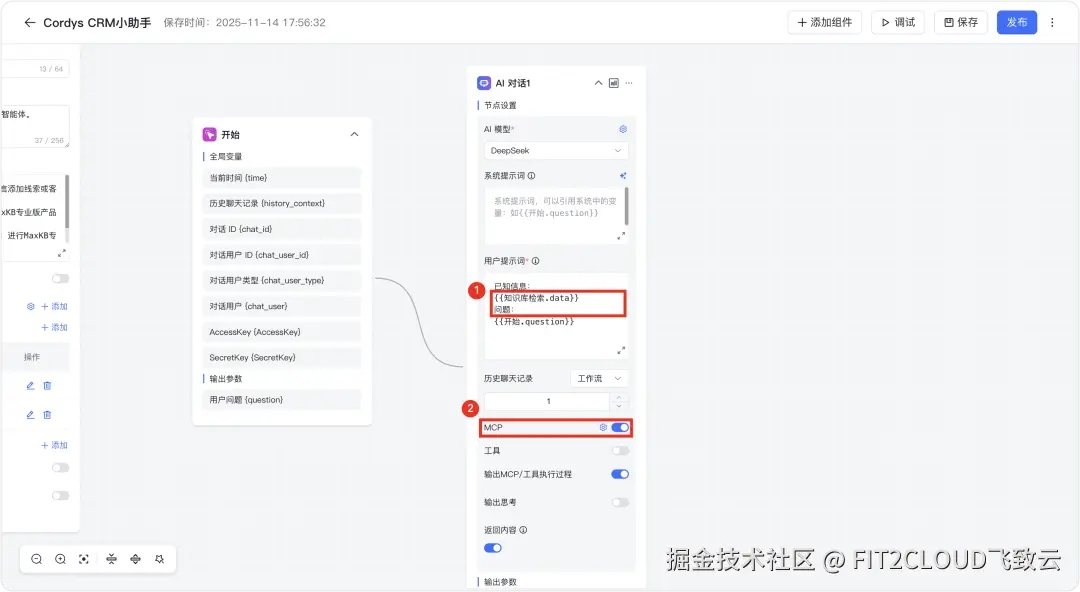Select the 对话用户 {chat_user} variable row
The image size is (1080, 592).
(282, 306)
